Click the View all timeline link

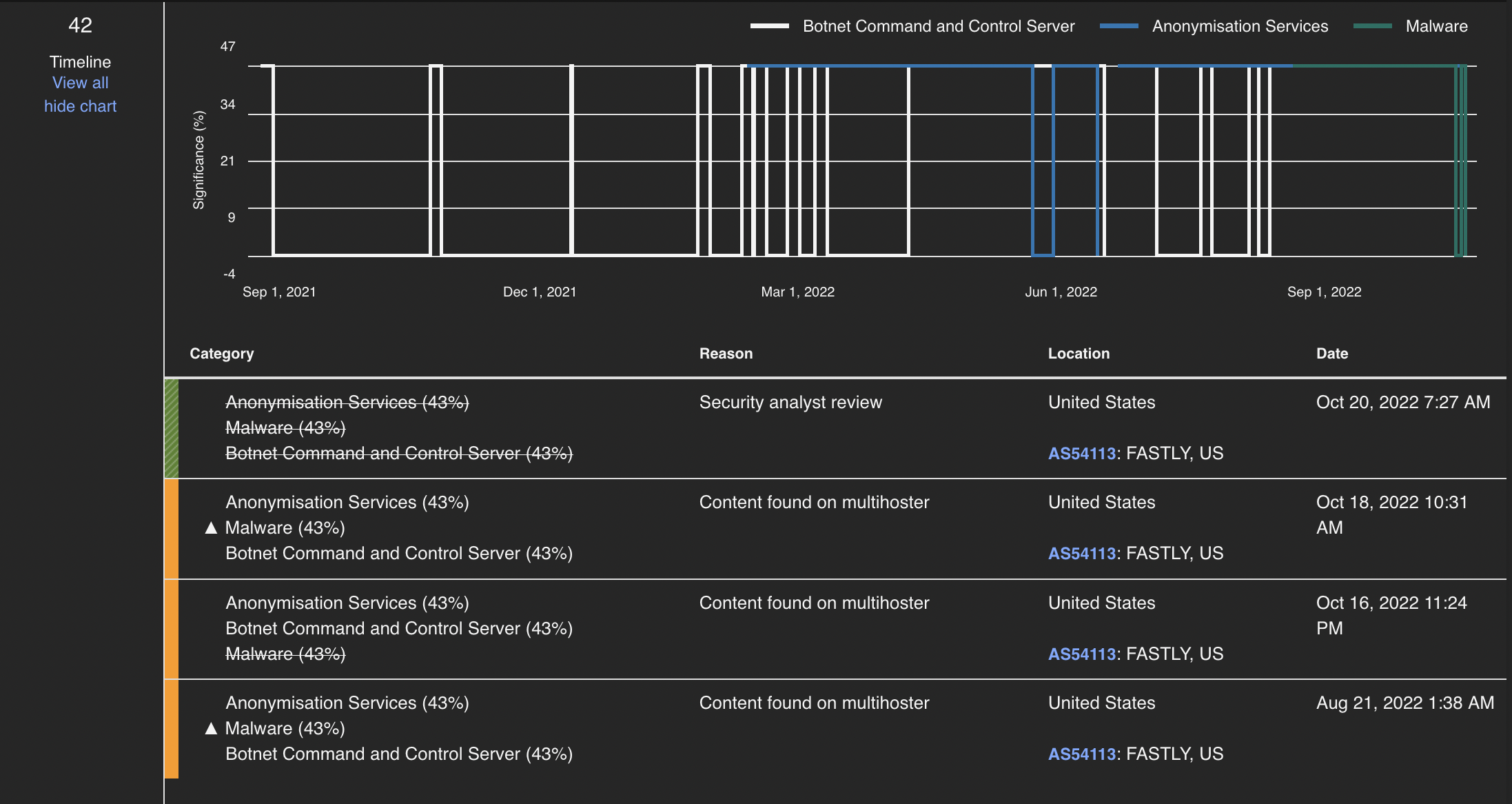click(80, 83)
